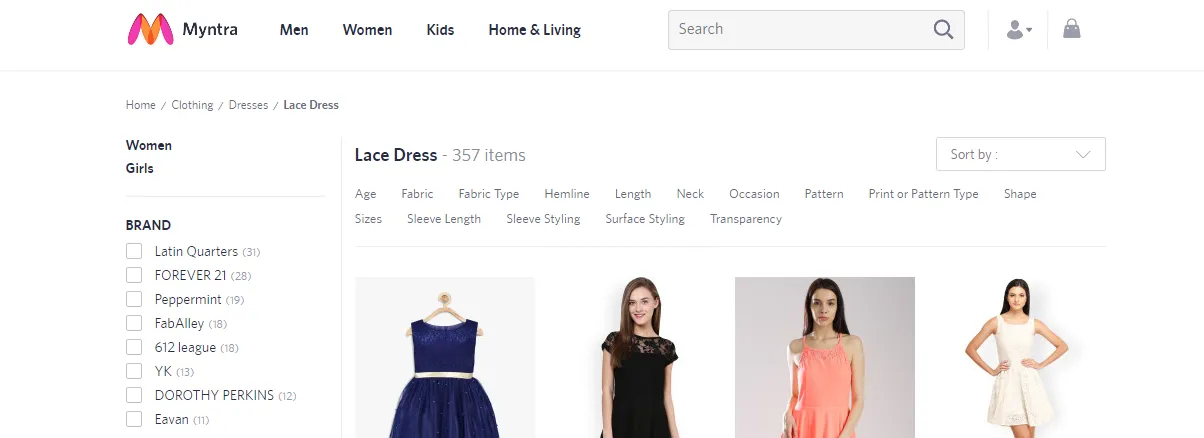The width and height of the screenshot is (1204, 438).
Task: Open the user profile icon
Action: point(1018,30)
